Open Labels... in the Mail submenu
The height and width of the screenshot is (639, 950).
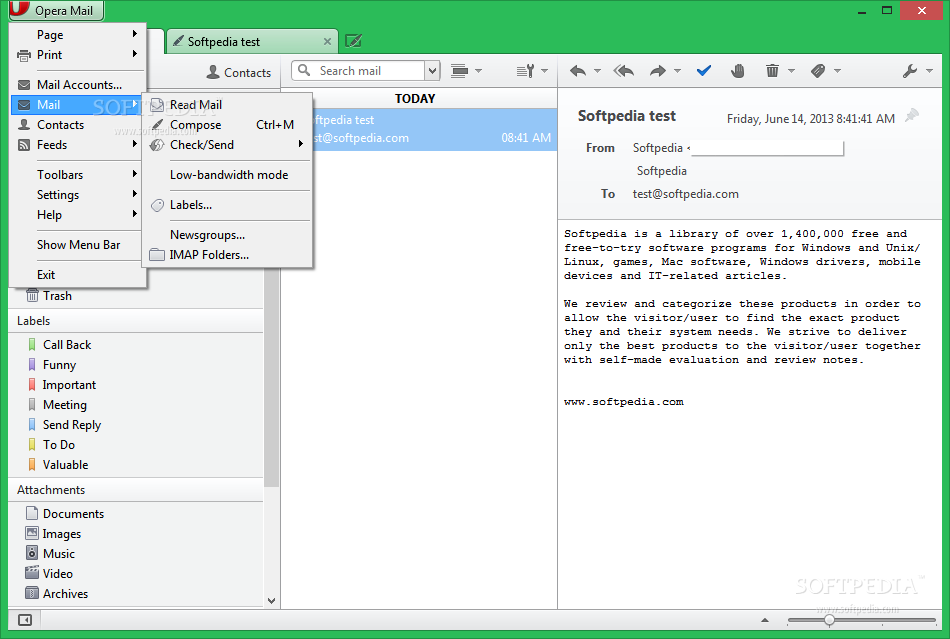(228, 205)
